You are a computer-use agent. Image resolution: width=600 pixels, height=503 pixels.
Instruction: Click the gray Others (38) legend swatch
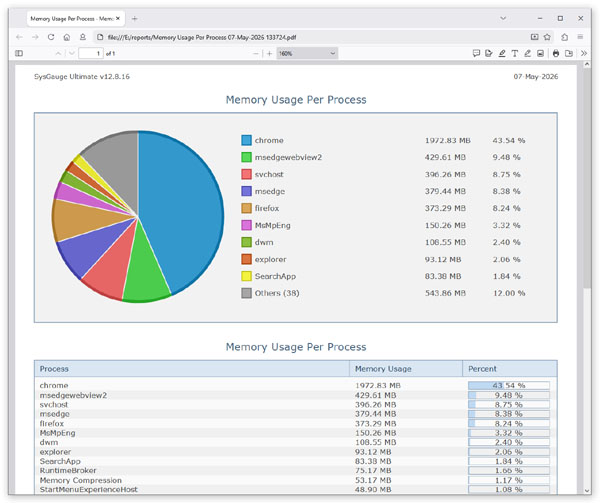tap(246, 293)
